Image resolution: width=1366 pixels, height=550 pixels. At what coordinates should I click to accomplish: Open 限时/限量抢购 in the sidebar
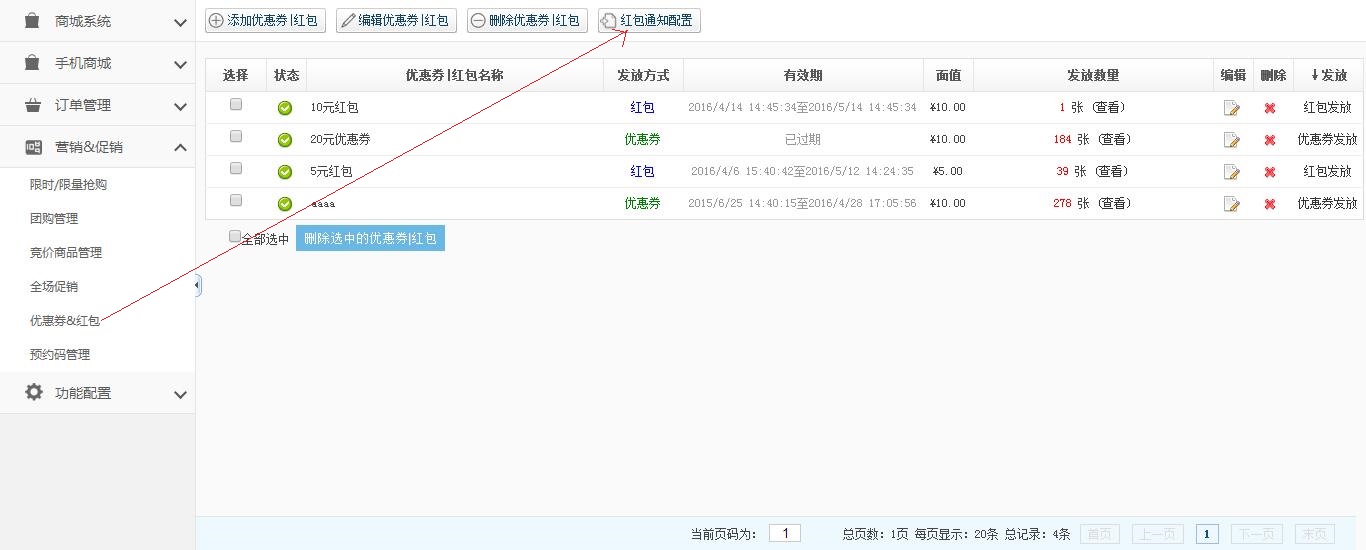point(68,185)
